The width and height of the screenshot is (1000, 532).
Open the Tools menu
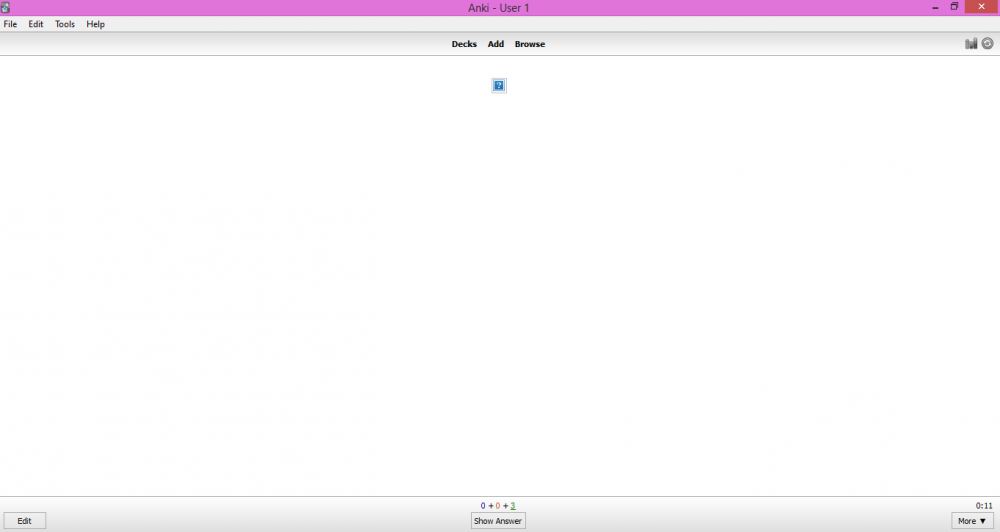65,24
